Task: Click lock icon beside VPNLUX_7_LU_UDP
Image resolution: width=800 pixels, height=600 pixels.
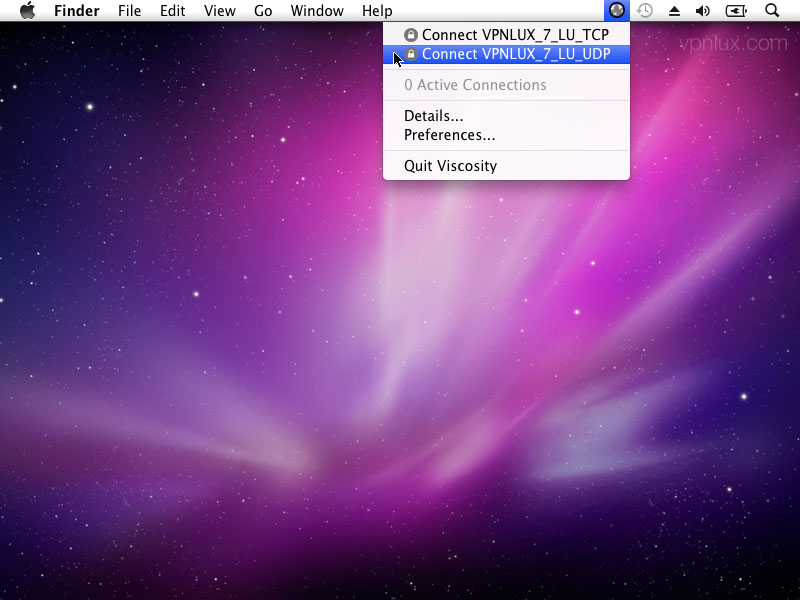Action: click(411, 54)
